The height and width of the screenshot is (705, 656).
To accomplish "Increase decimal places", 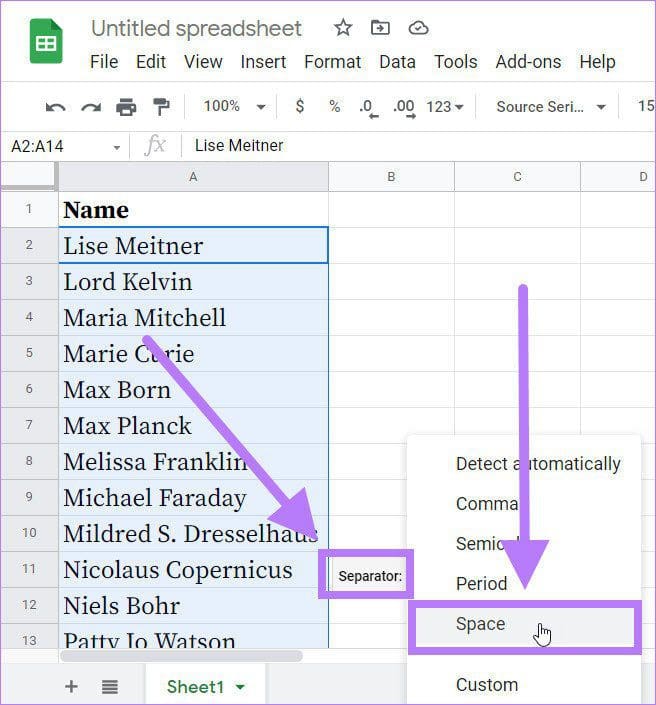I will 404,108.
